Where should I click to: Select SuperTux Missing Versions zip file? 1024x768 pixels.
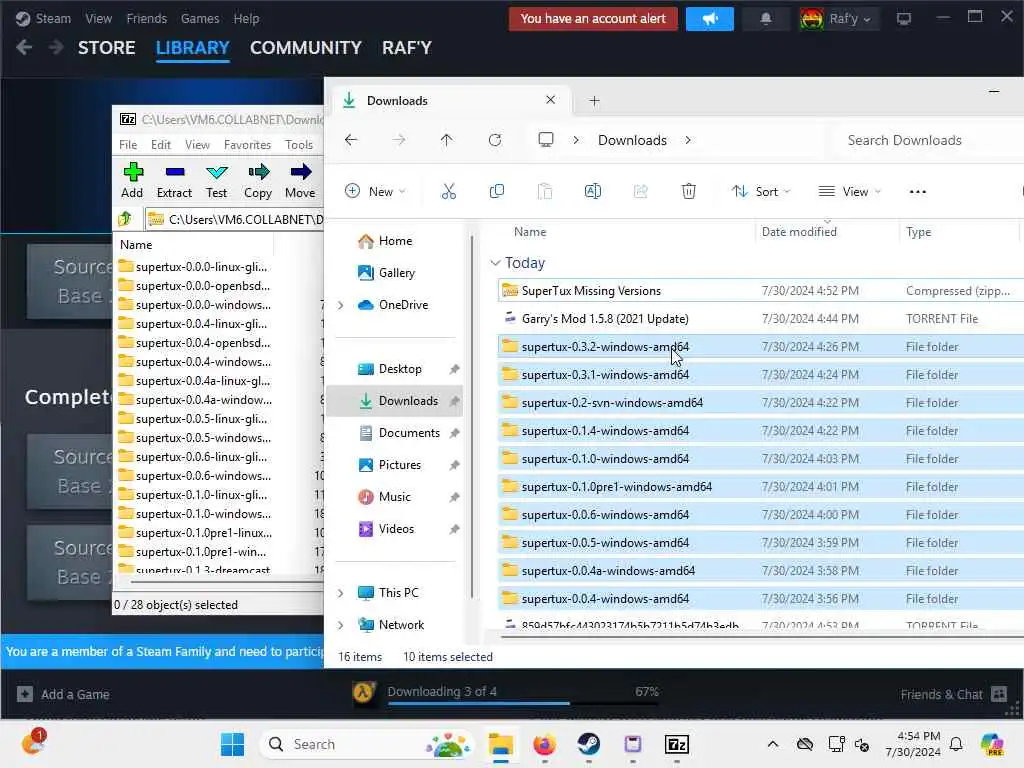[x=760, y=291]
